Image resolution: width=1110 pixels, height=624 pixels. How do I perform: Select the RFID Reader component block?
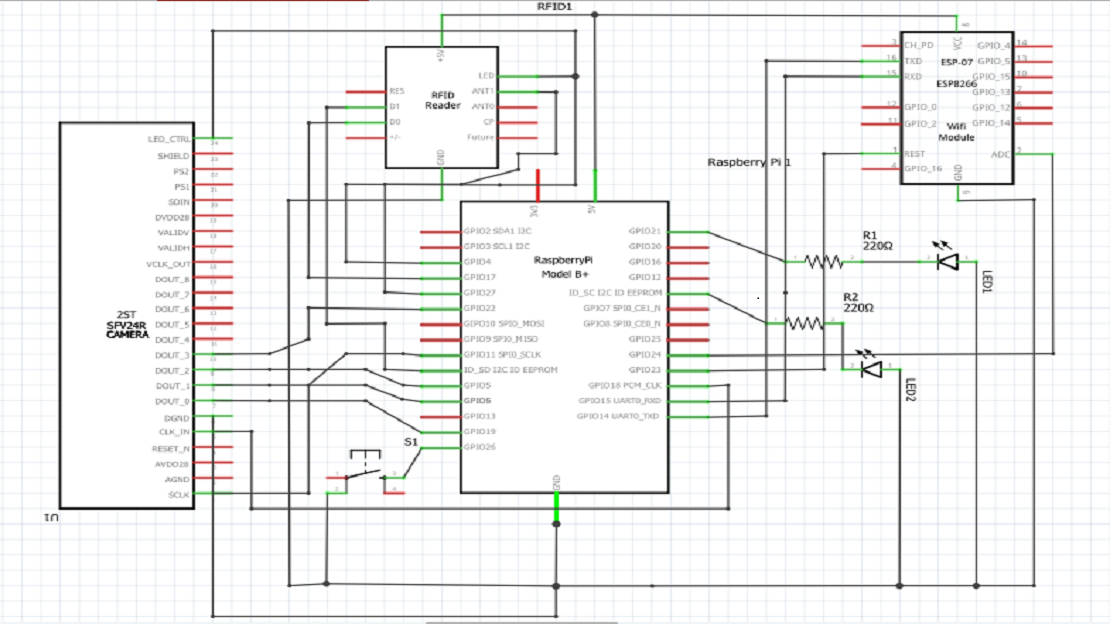coord(441,108)
